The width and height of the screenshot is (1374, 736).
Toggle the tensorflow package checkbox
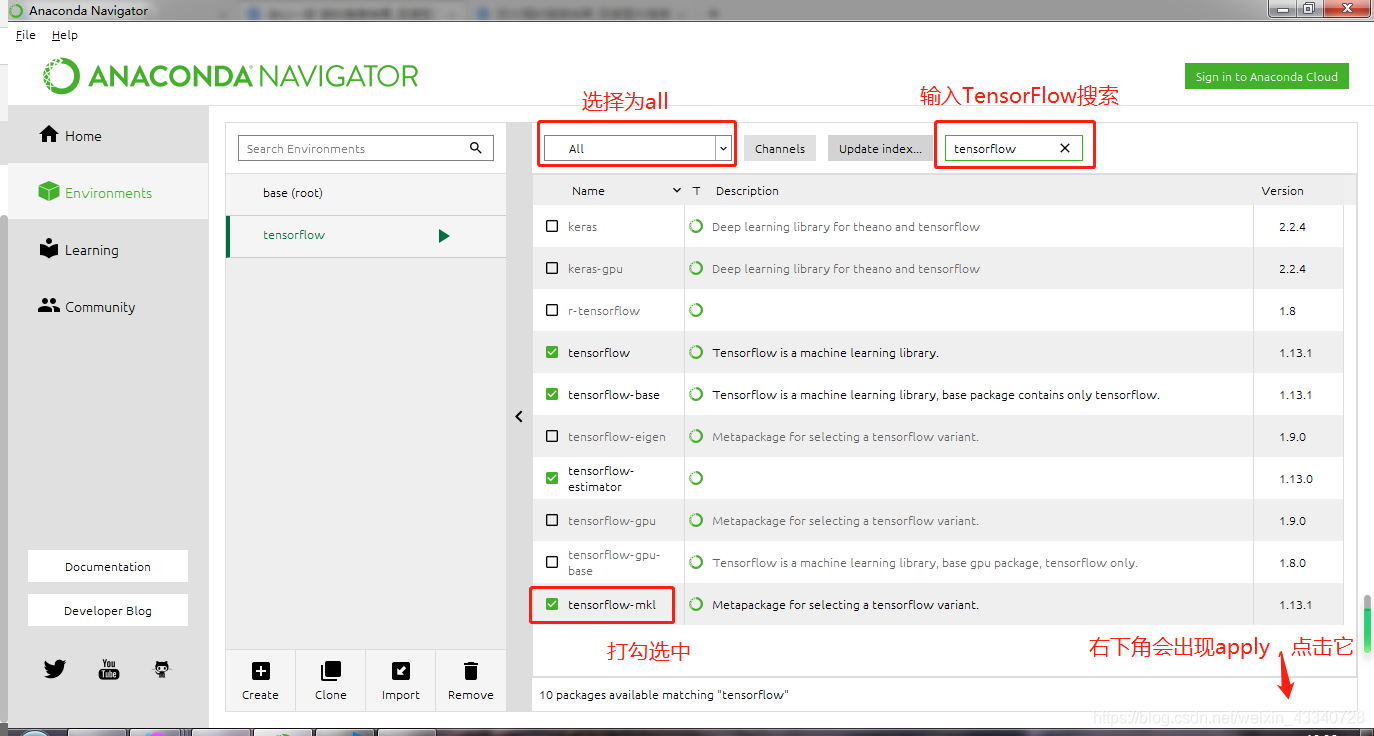tap(552, 352)
